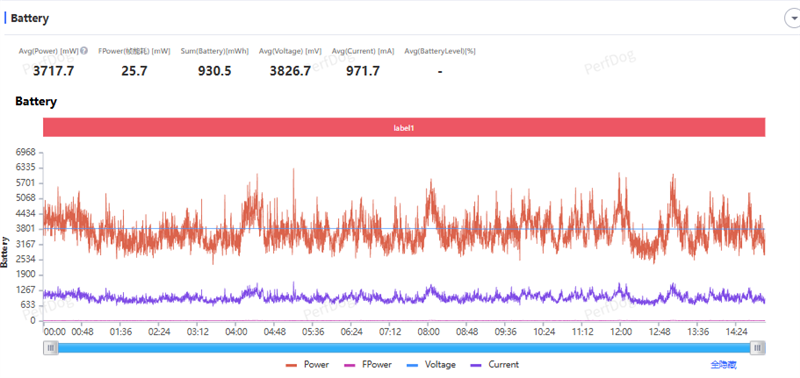Viewport: 800px width, 378px height.
Task: Click the left handle of the time range slider
Action: (x=51, y=348)
